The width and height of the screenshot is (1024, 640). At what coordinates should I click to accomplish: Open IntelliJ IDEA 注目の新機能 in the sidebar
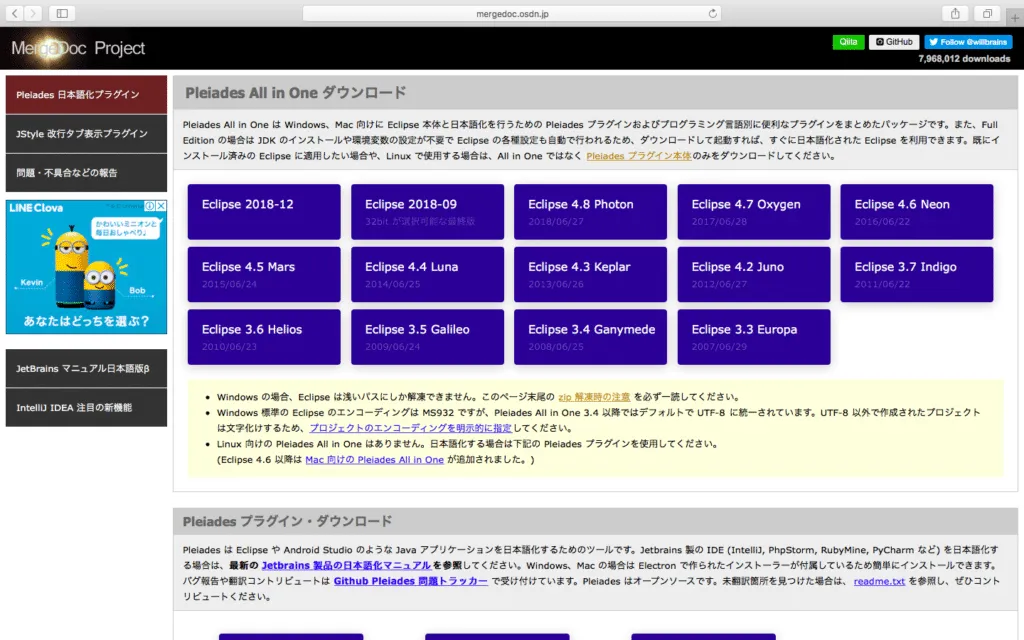[x=86, y=408]
